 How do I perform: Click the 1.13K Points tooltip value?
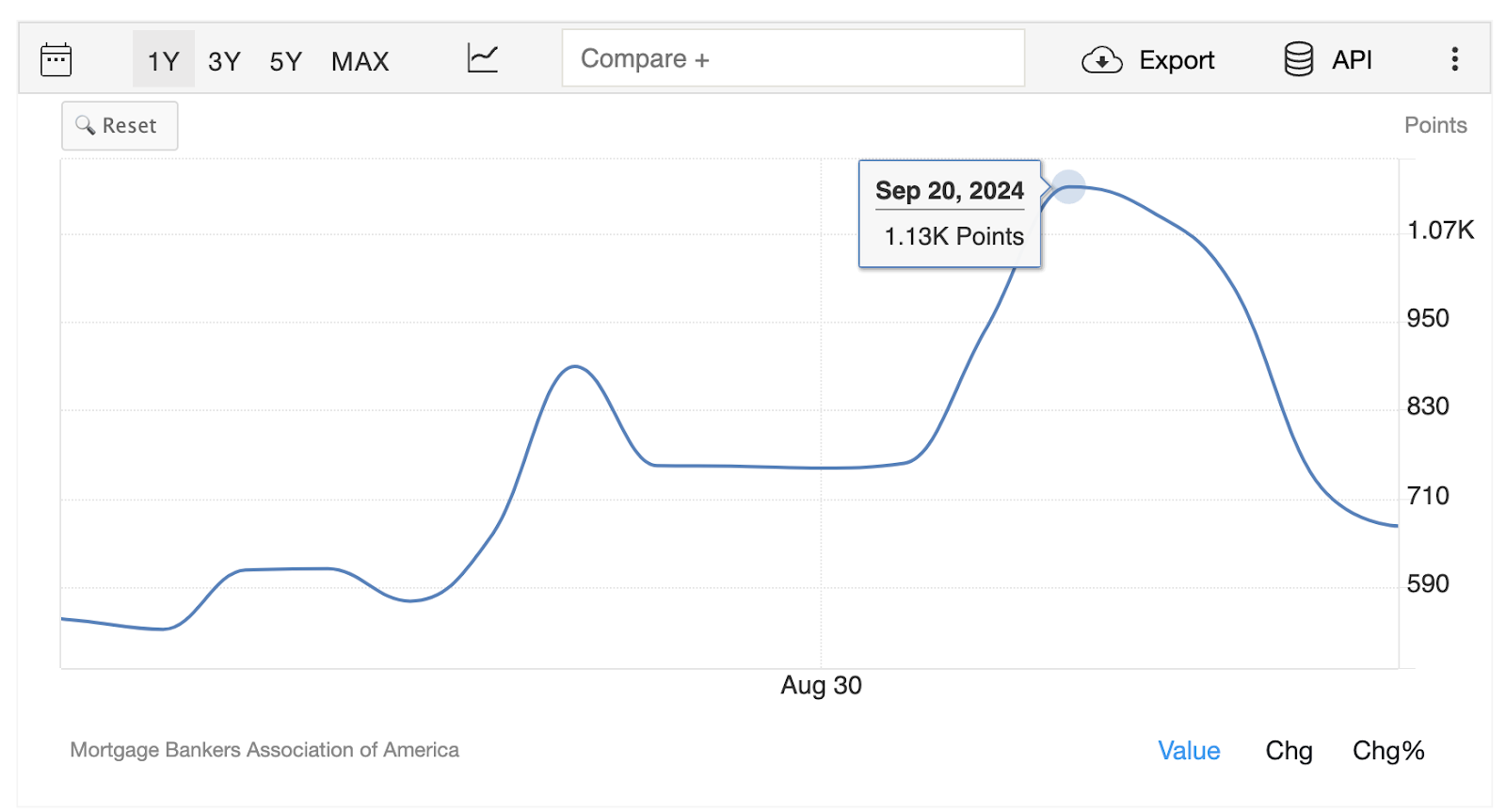click(x=953, y=236)
